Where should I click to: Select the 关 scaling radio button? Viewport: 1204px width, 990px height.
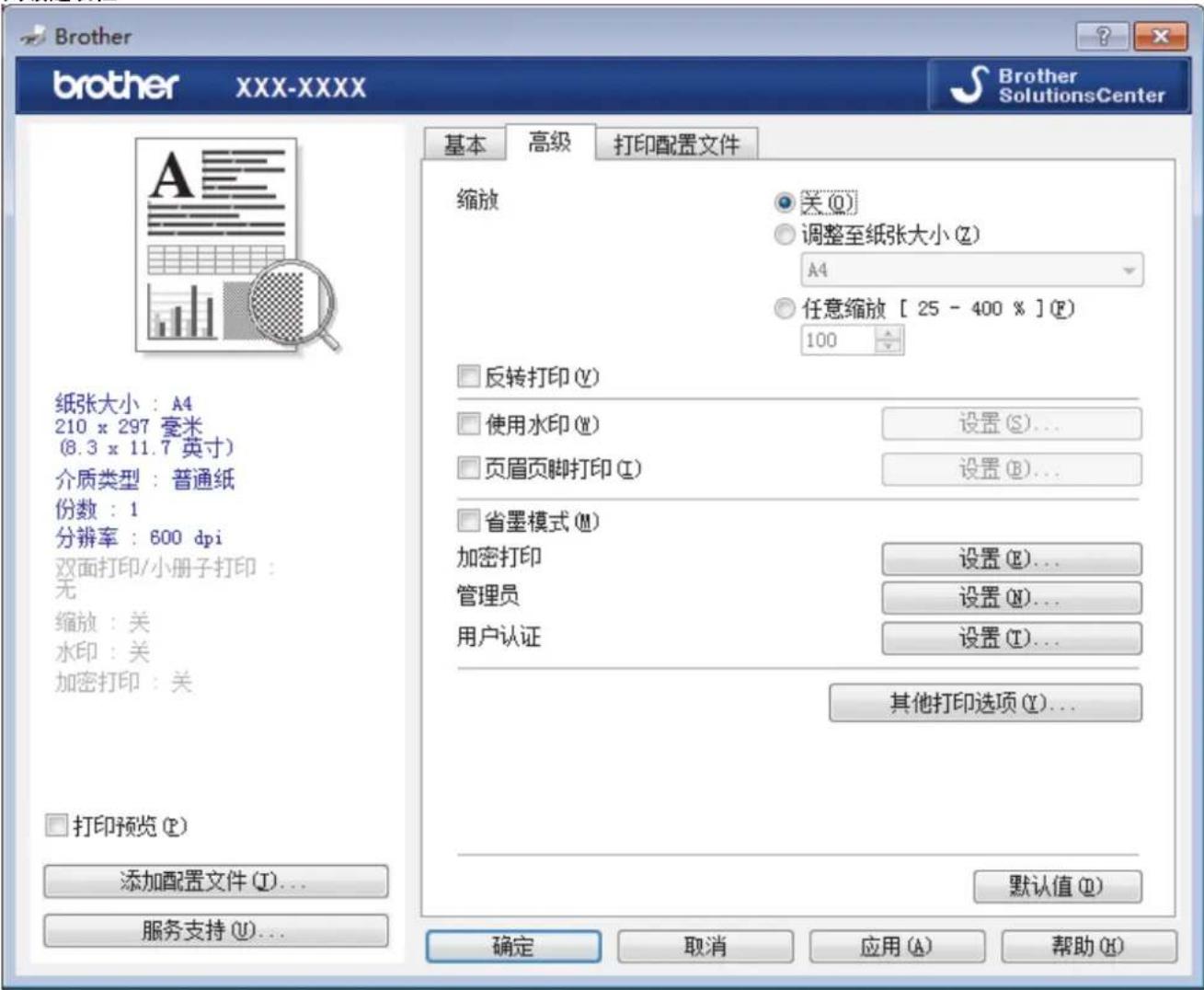point(784,202)
